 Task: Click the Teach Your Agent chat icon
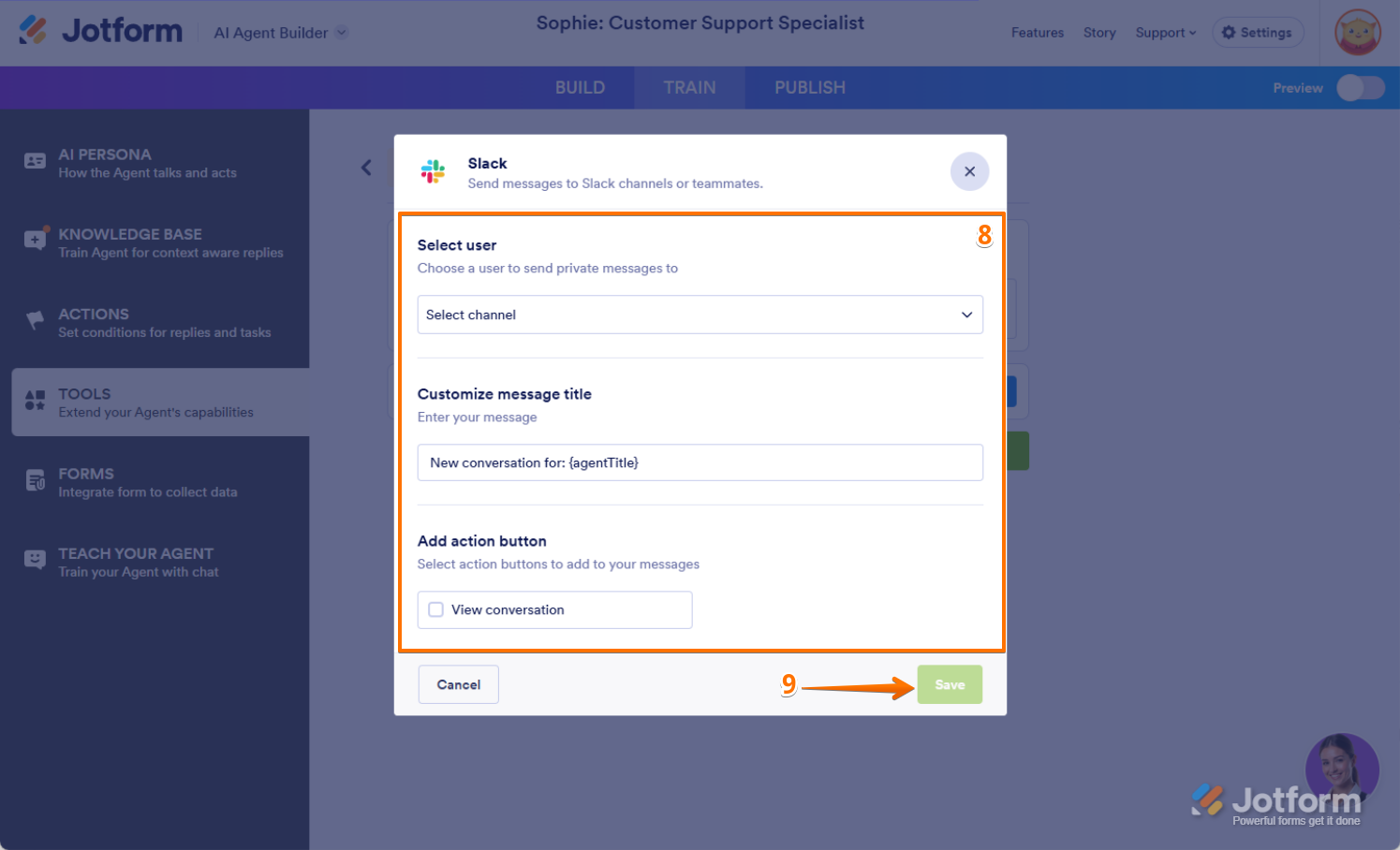[x=35, y=560]
